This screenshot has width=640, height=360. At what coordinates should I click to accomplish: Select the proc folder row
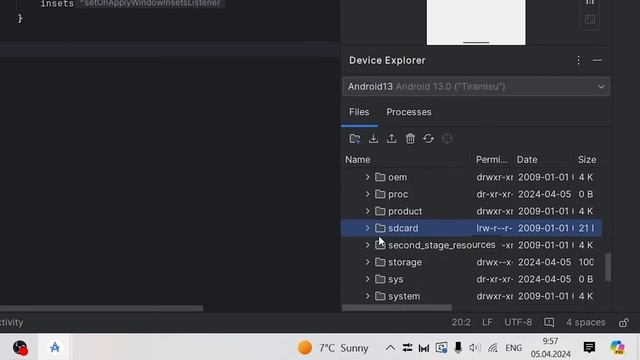[x=471, y=194]
